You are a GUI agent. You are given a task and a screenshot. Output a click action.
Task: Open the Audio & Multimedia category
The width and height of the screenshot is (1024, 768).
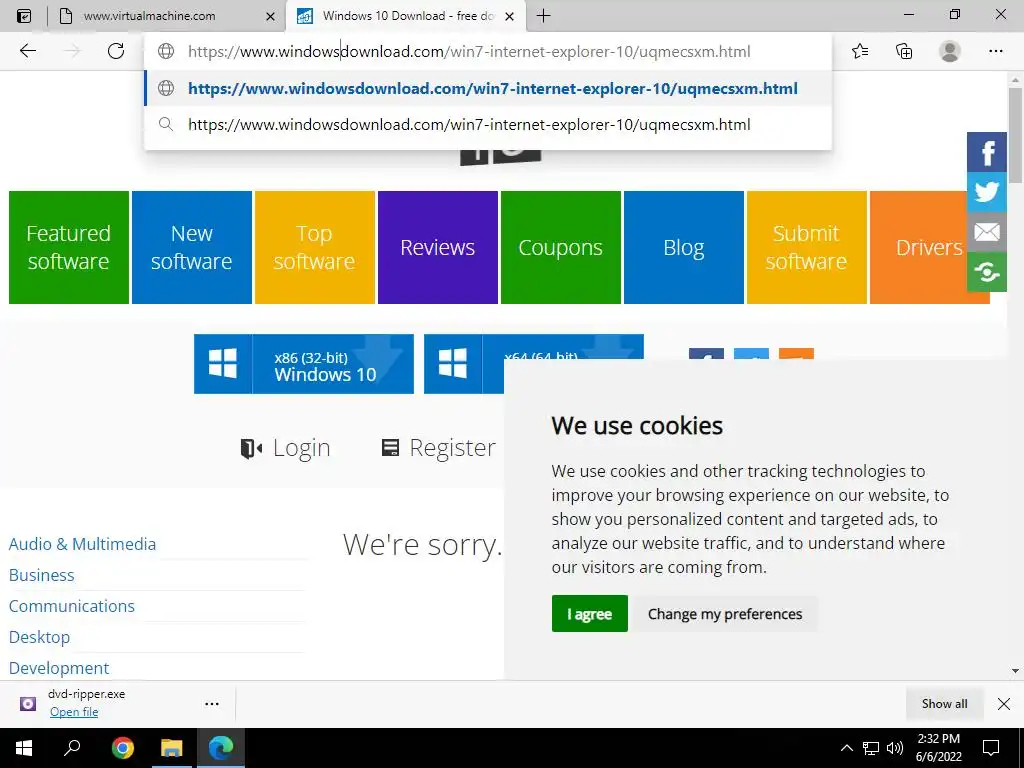(82, 544)
